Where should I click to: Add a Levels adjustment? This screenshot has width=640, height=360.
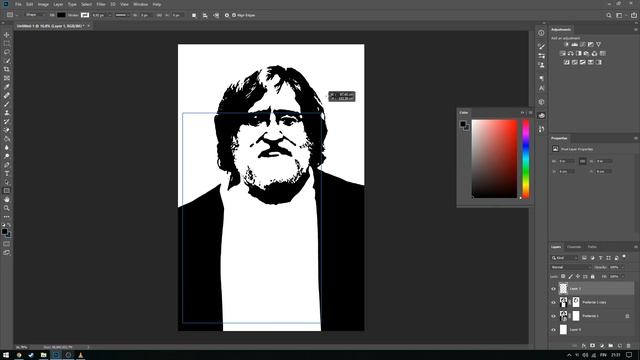tap(575, 44)
